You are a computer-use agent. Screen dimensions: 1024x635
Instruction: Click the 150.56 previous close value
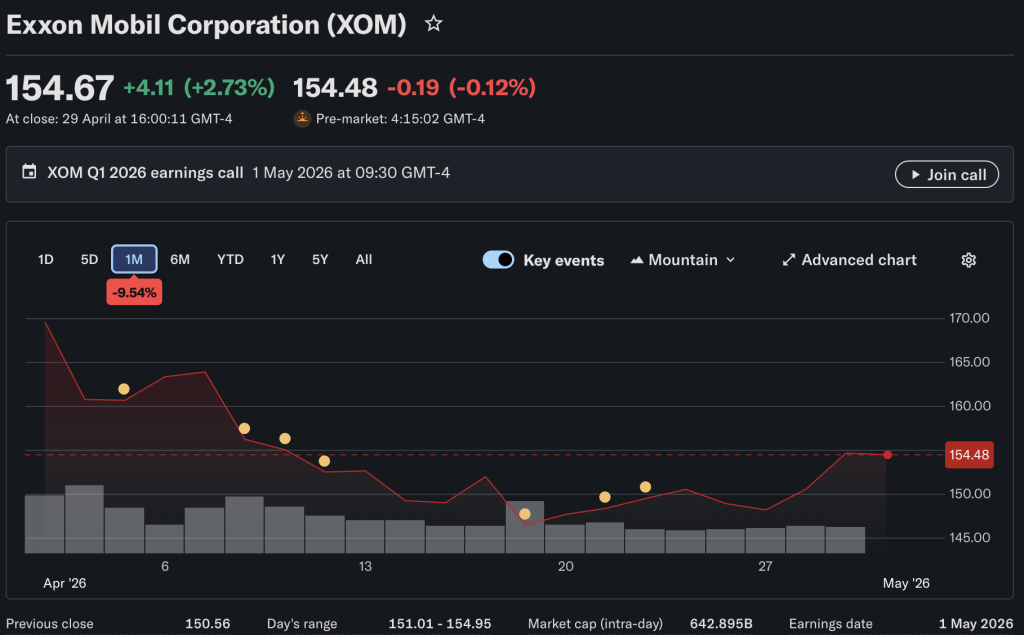tap(208, 624)
